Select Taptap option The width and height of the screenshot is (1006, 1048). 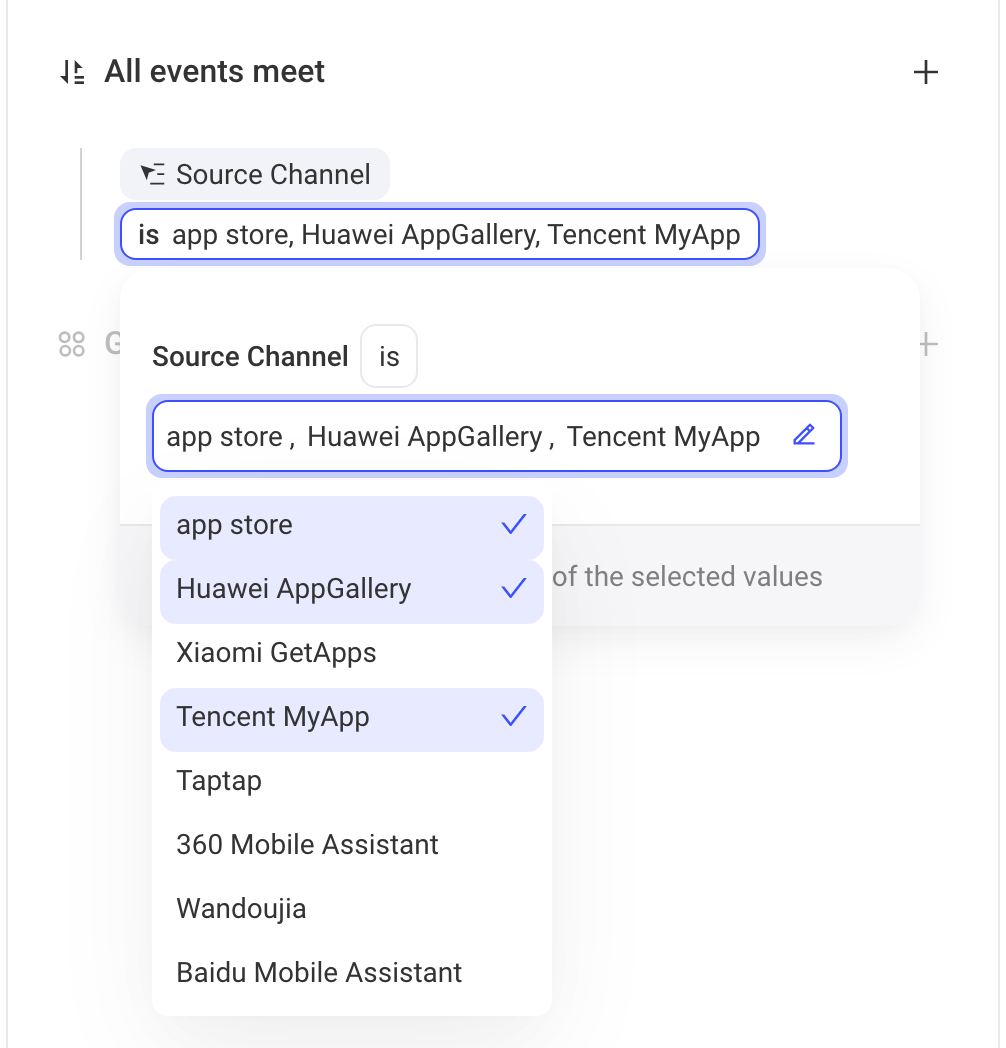click(x=352, y=781)
